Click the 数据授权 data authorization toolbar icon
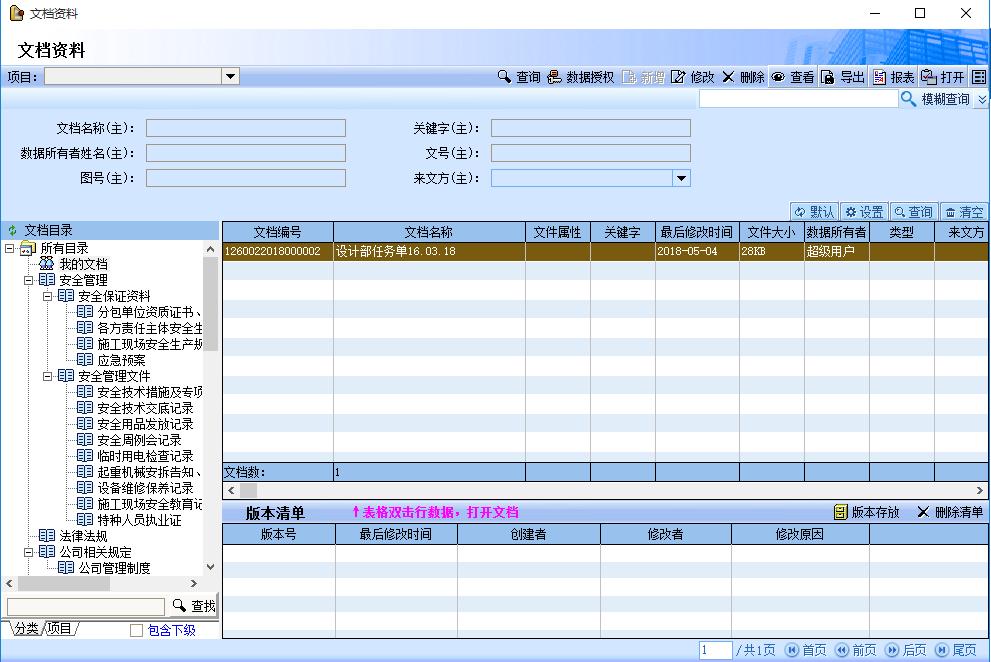 tap(554, 77)
